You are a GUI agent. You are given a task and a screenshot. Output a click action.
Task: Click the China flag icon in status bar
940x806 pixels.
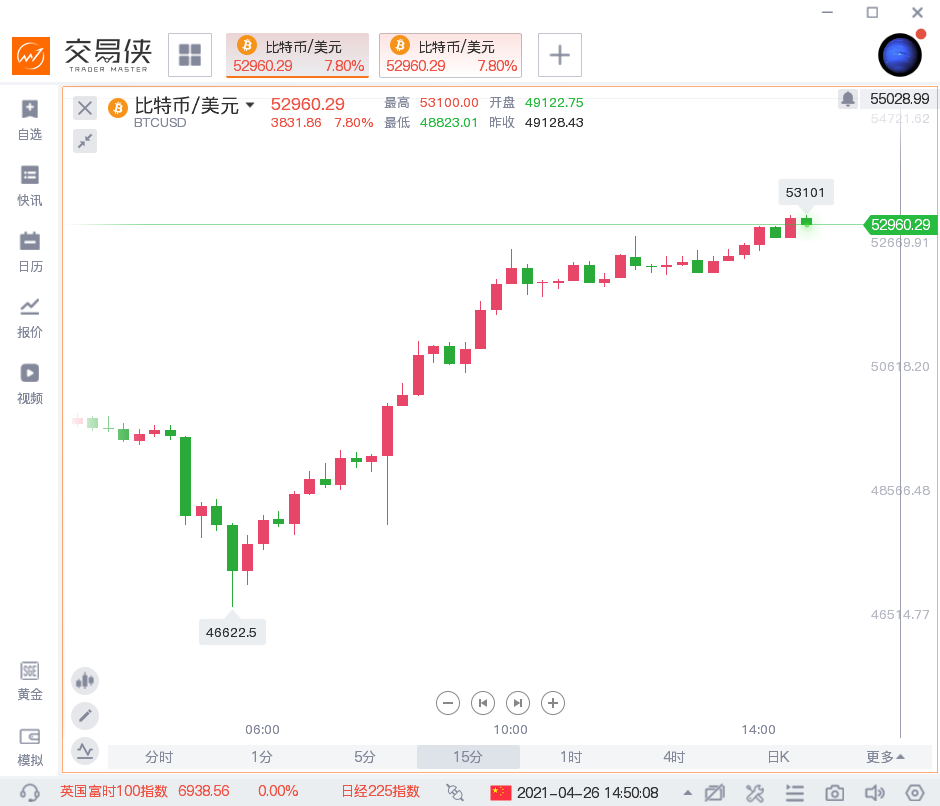pyautogui.click(x=501, y=793)
